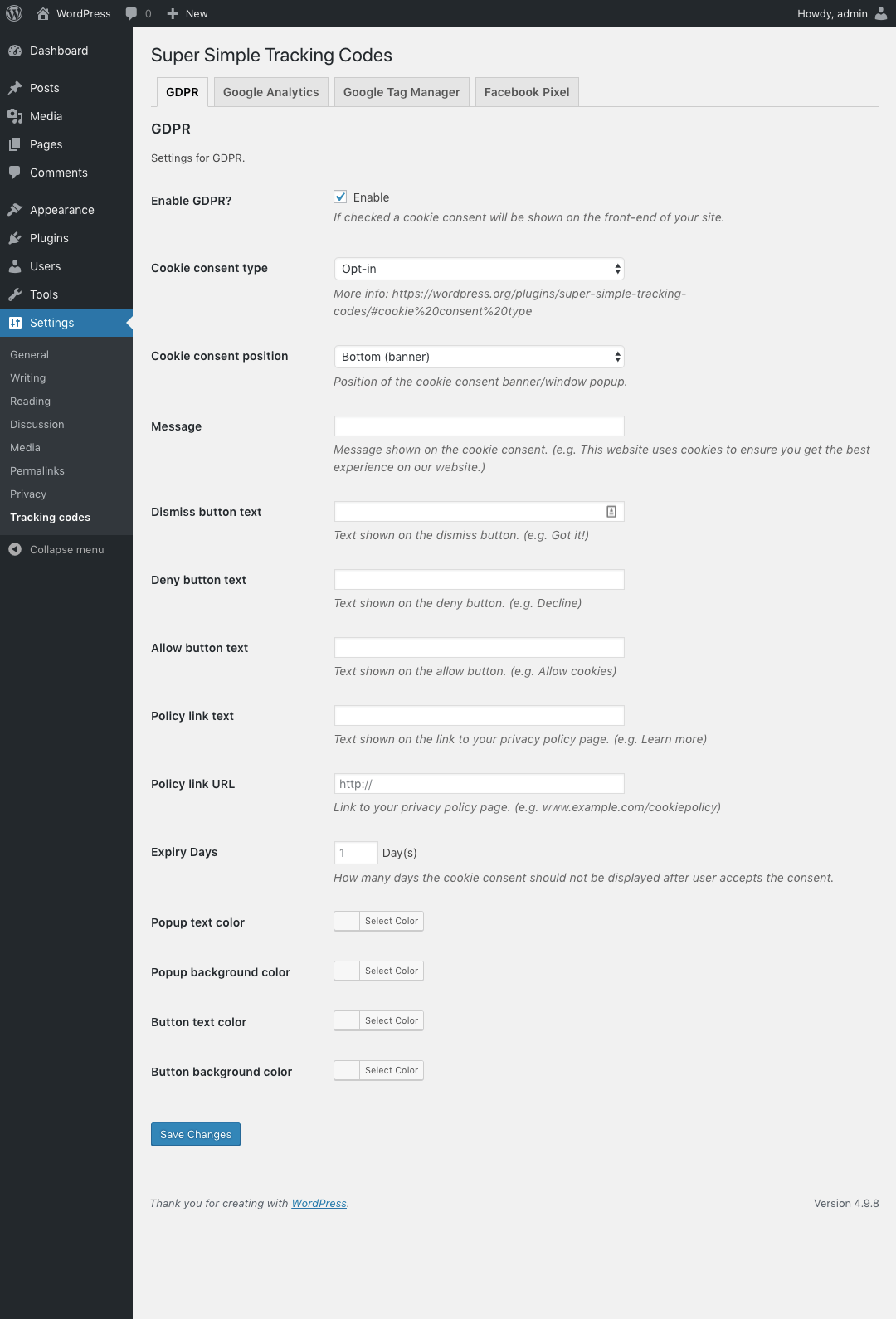Open Dashboard from sidebar icon
This screenshot has height=1319, width=896.
pos(15,51)
